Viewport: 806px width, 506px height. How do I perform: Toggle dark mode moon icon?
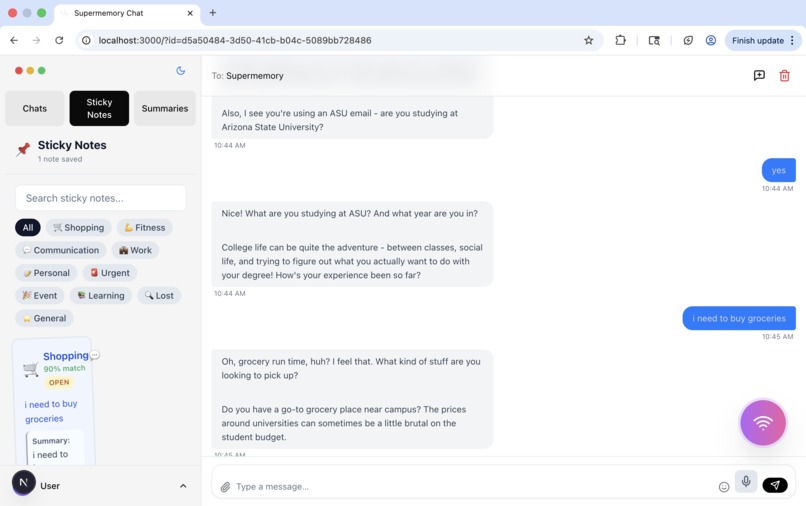[x=180, y=70]
